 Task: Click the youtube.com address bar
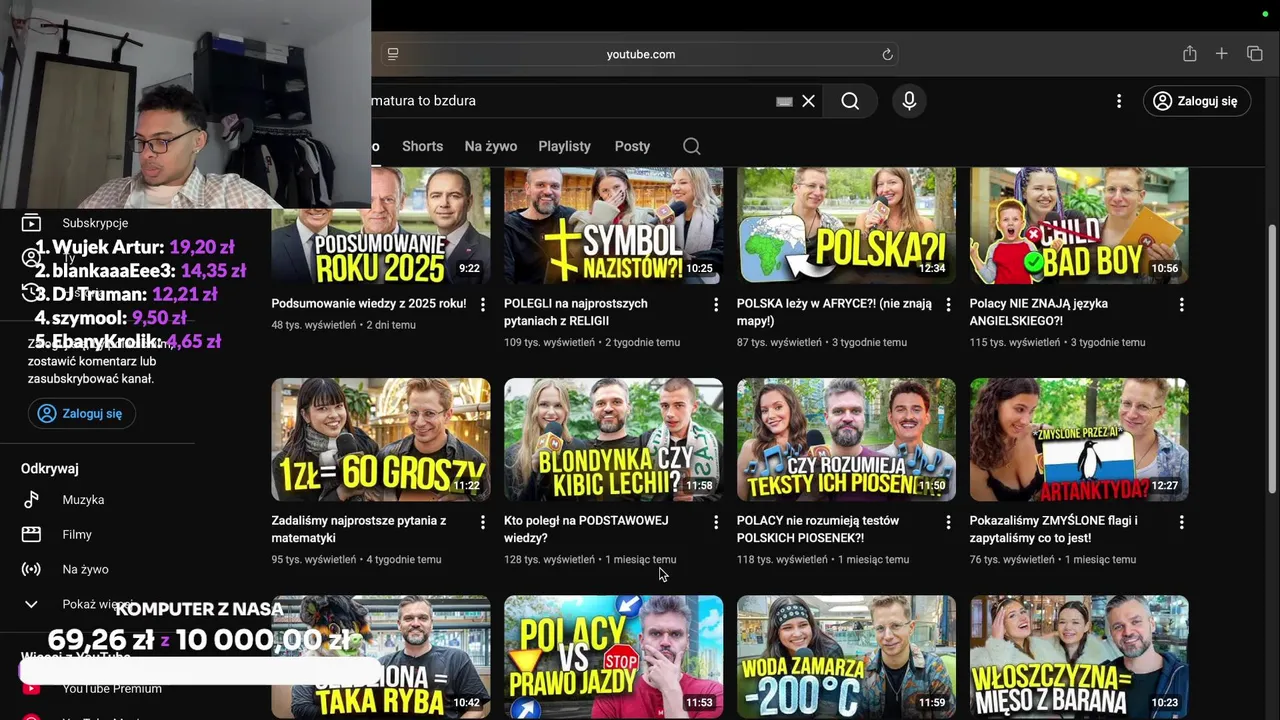(x=640, y=54)
